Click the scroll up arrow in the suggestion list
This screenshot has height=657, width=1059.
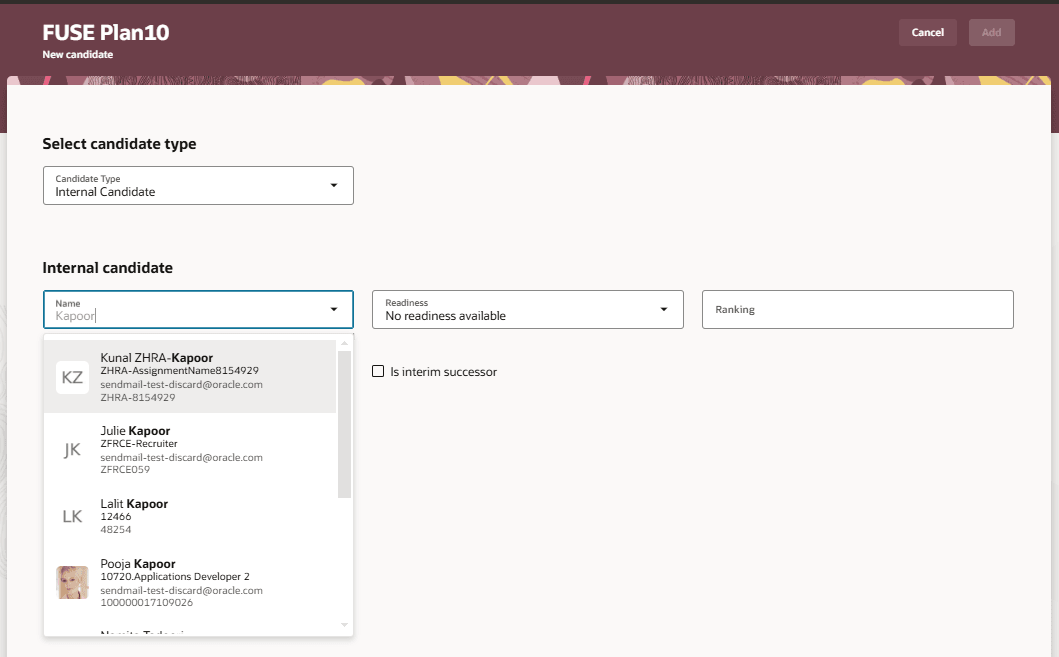tap(344, 344)
